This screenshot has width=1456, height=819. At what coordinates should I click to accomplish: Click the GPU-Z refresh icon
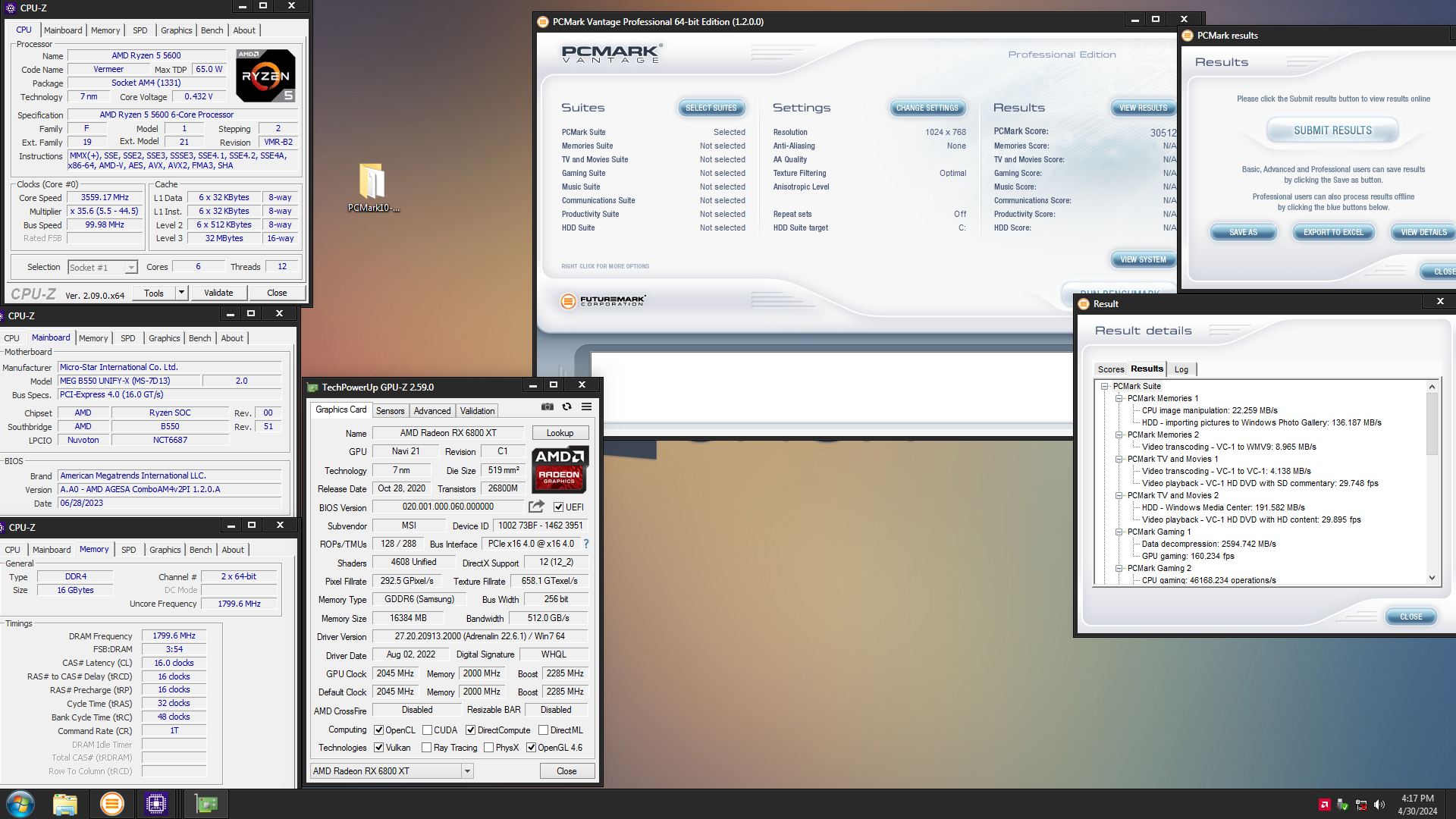[566, 406]
